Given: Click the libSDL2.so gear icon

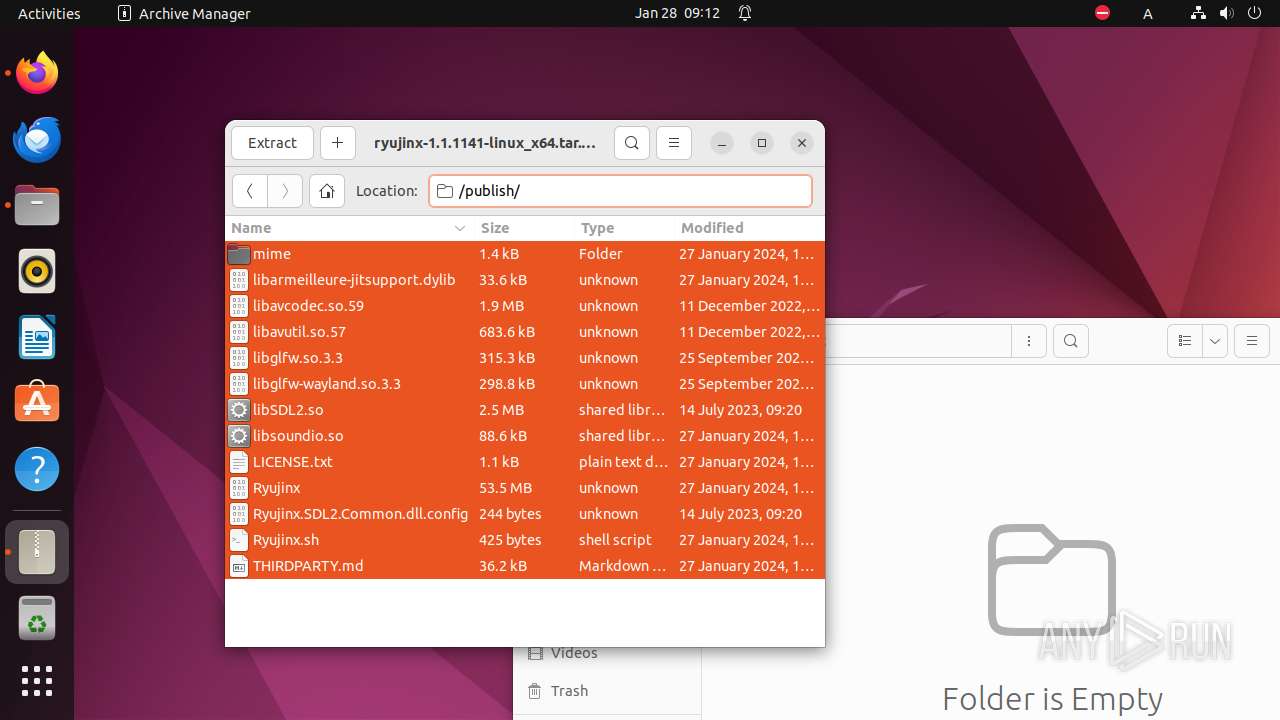Looking at the screenshot, I should [238, 410].
